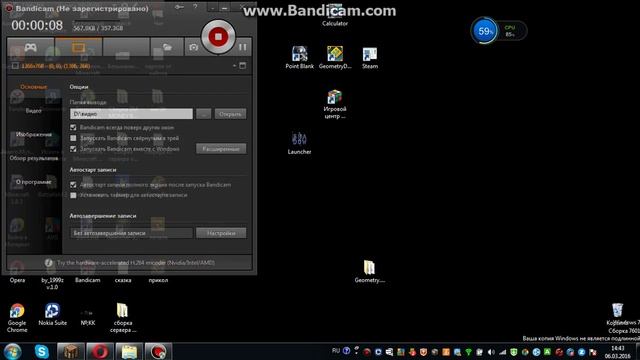The height and width of the screenshot is (360, 640).
Task: Open the Видео settings section
Action: pyautogui.click(x=34, y=111)
